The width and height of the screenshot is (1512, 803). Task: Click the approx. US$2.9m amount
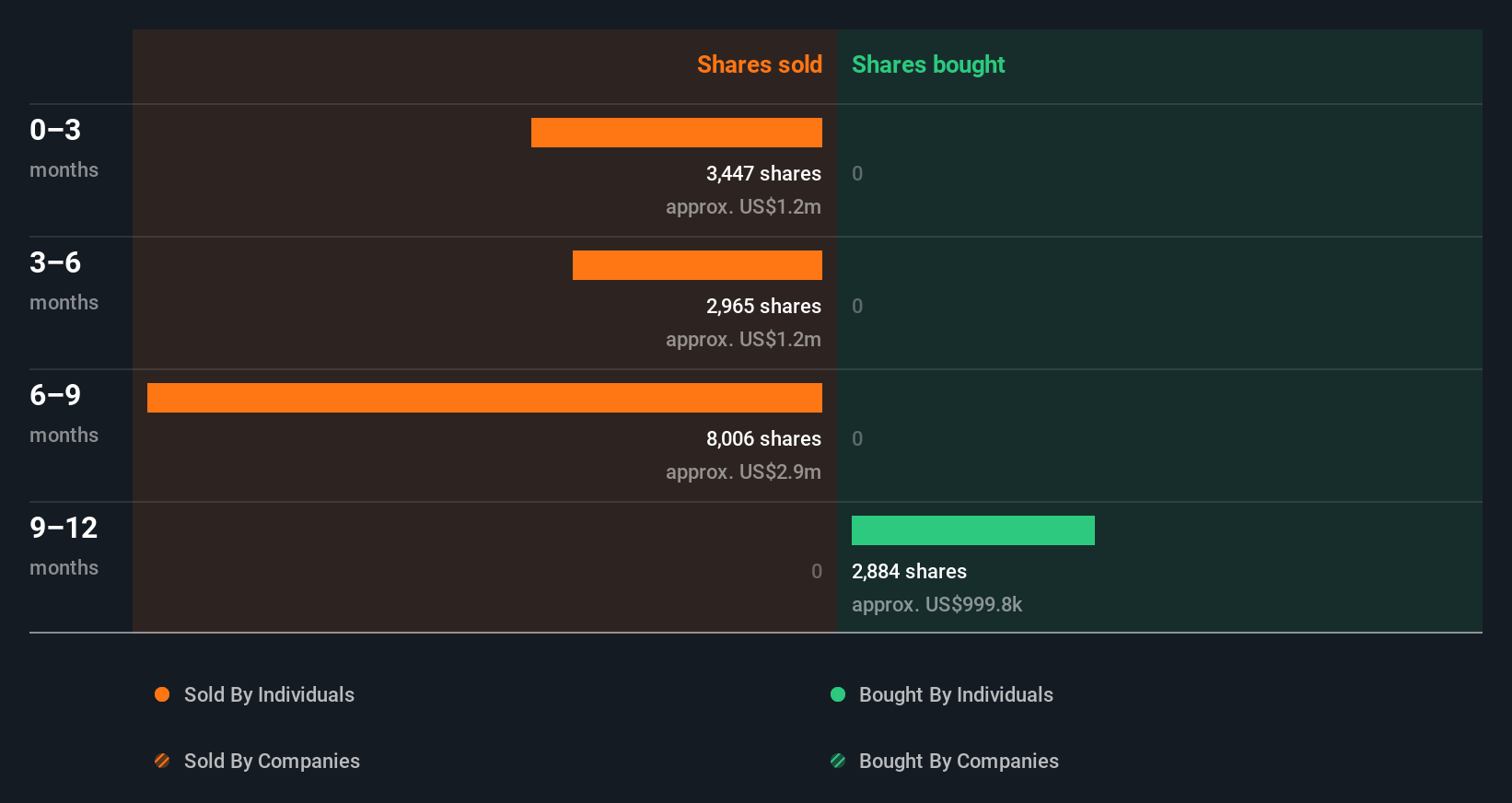point(743,471)
